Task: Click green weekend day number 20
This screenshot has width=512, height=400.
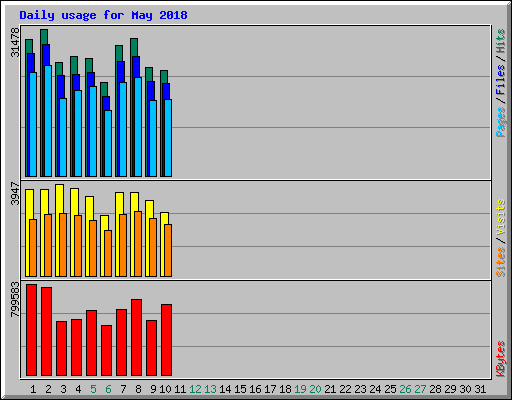Action: pos(315,389)
